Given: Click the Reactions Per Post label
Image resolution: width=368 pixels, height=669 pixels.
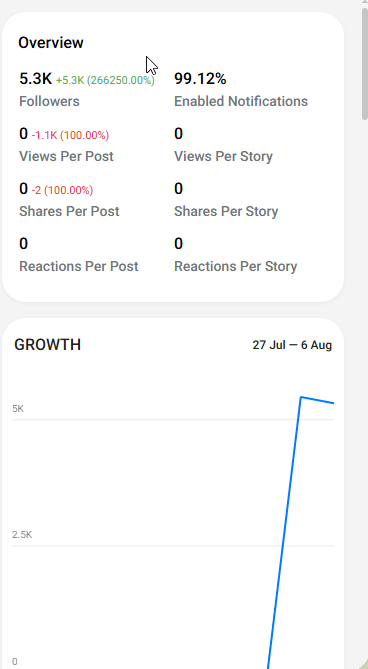Looking at the screenshot, I should pyautogui.click(x=79, y=267).
